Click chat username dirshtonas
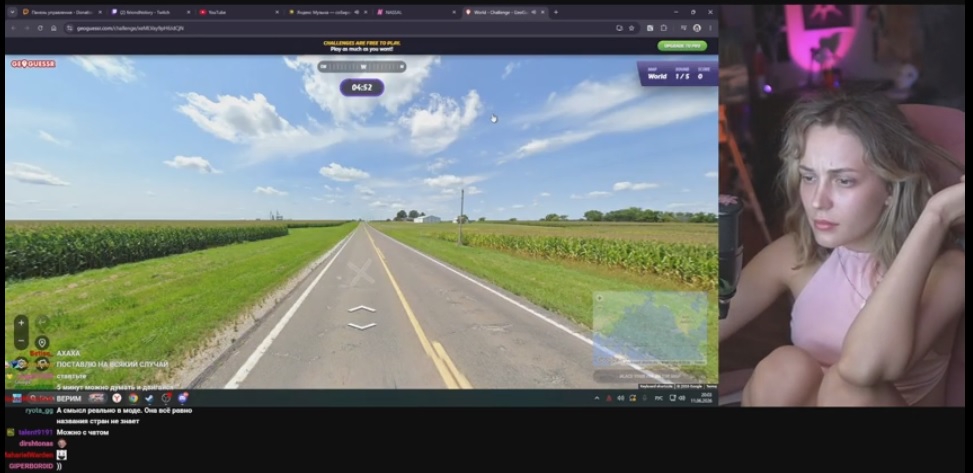973x473 pixels. pos(36,444)
